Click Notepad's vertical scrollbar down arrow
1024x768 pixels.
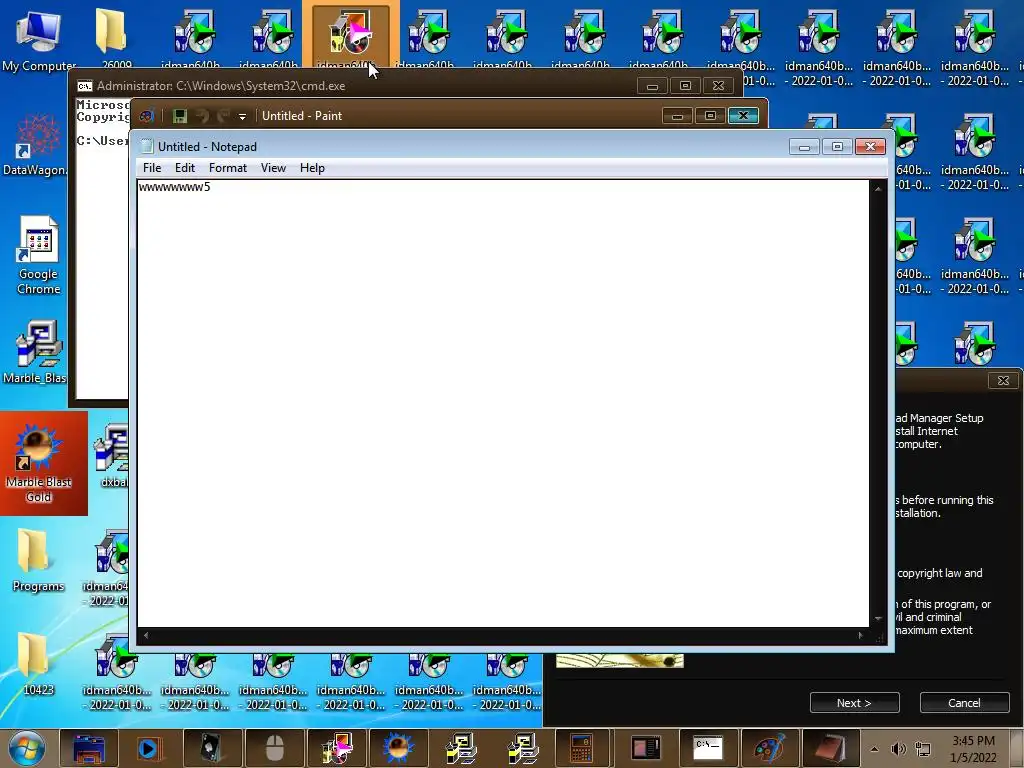(878, 618)
